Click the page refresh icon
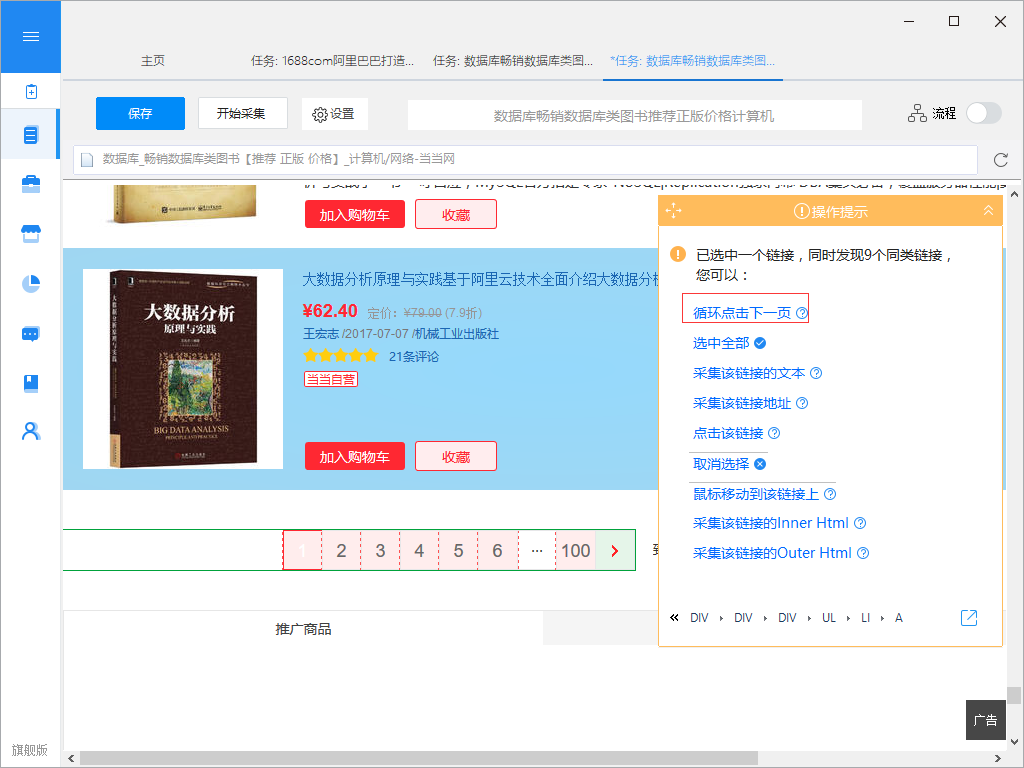This screenshot has height=768, width=1024. pos(1000,159)
